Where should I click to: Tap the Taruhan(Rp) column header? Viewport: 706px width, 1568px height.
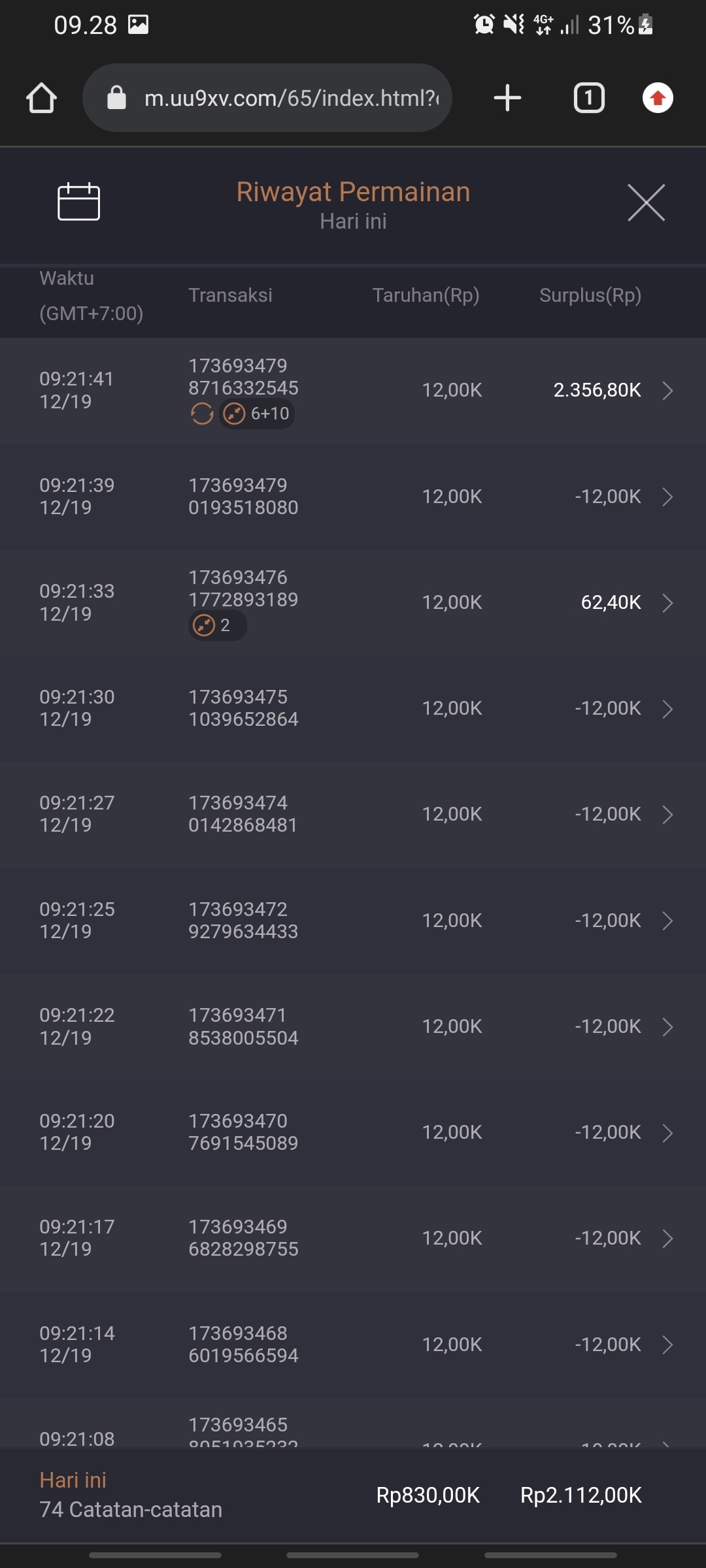(426, 295)
